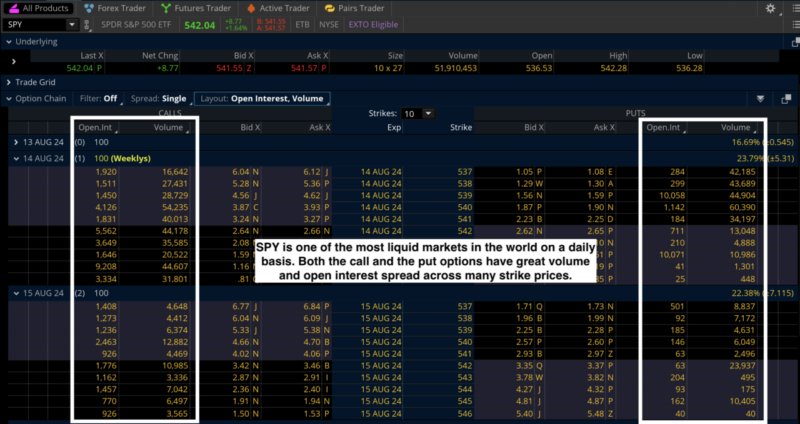The height and width of the screenshot is (424, 800).
Task: Click the call volume cell 12,882
Action: click(x=173, y=342)
